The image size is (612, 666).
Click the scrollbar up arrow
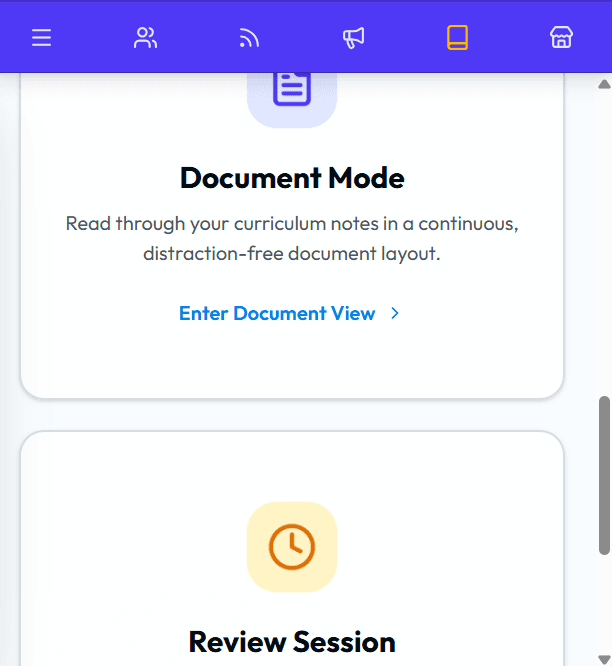click(x=604, y=84)
